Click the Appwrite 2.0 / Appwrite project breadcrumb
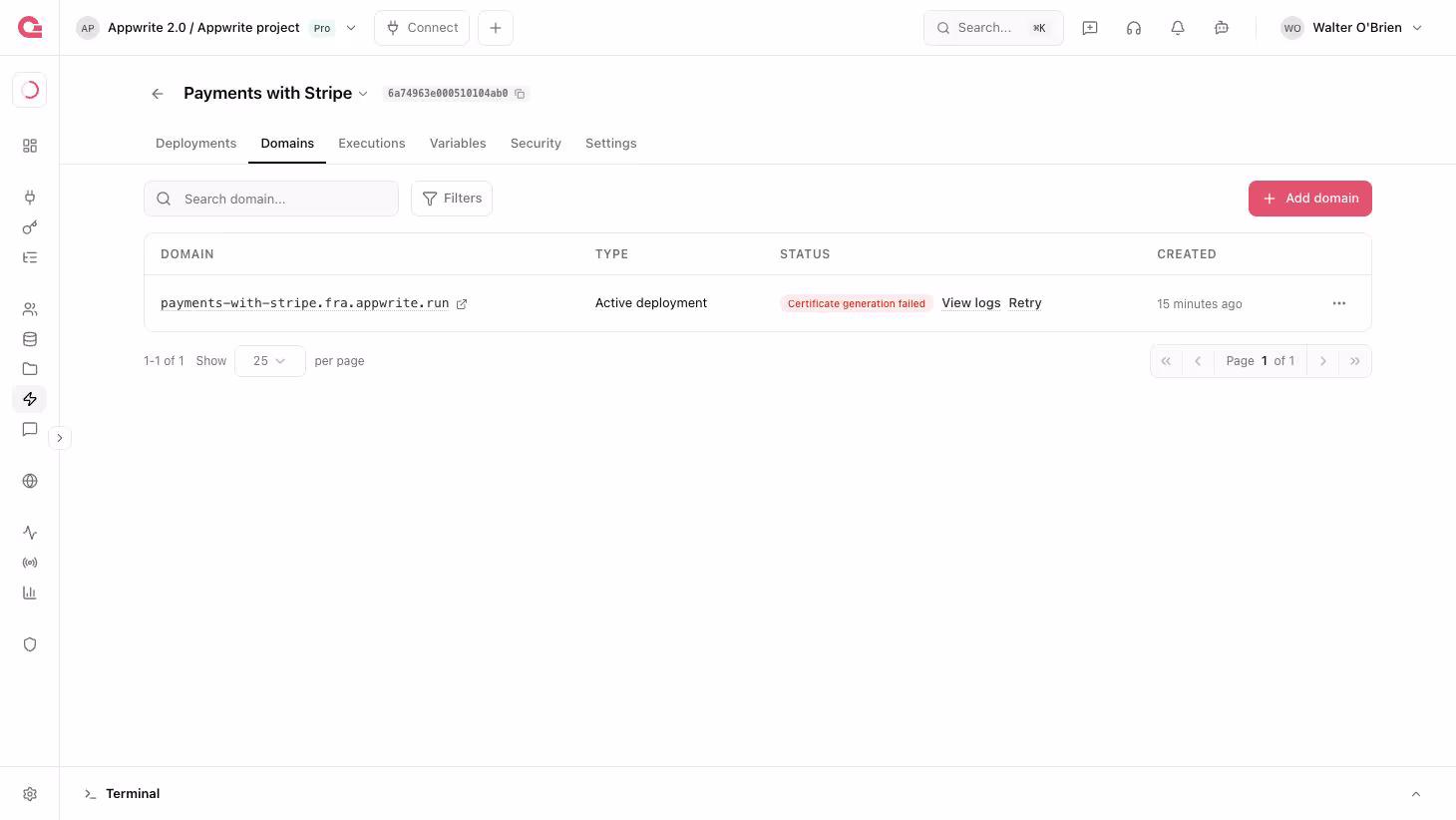Screen dimensions: 1456x820 click(203, 28)
